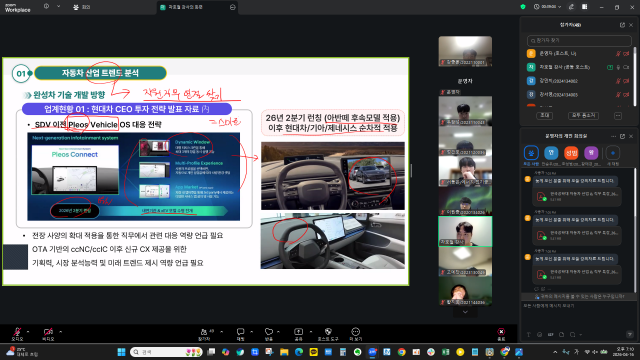Click the co-host's microphone icon
The image size is (640, 360).
point(618,67)
